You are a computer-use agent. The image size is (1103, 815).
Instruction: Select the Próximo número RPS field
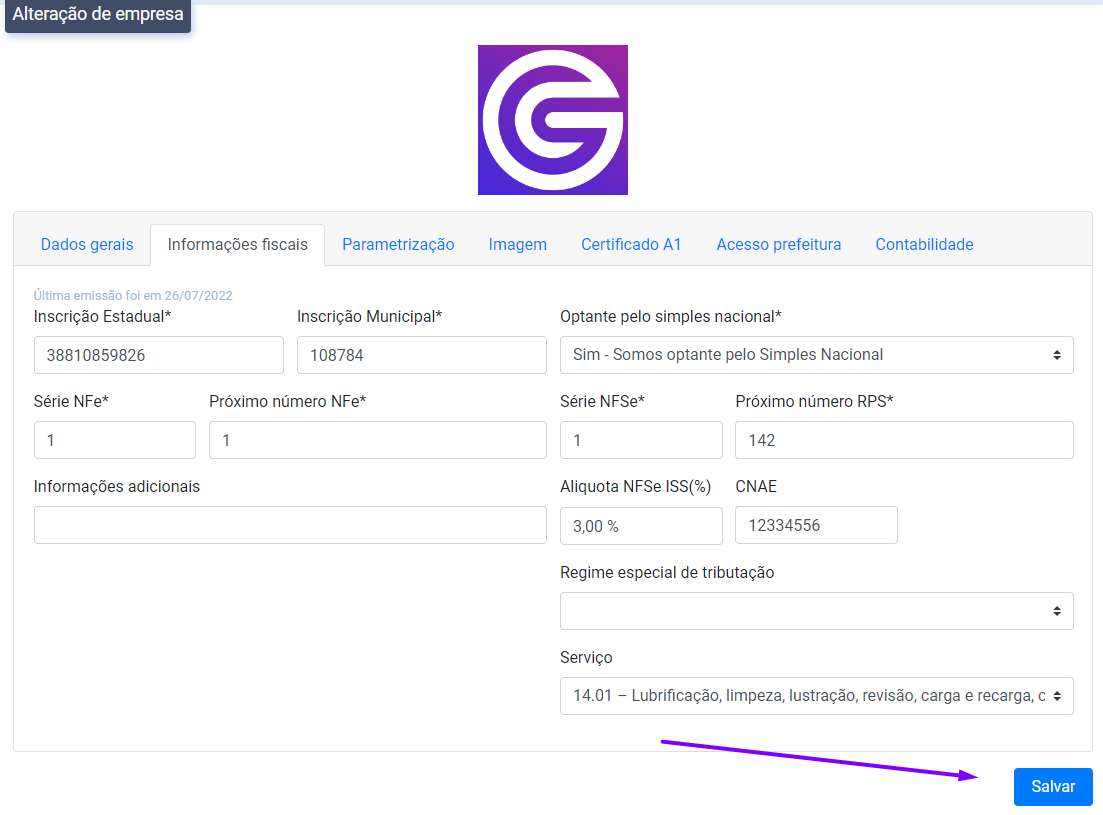904,440
